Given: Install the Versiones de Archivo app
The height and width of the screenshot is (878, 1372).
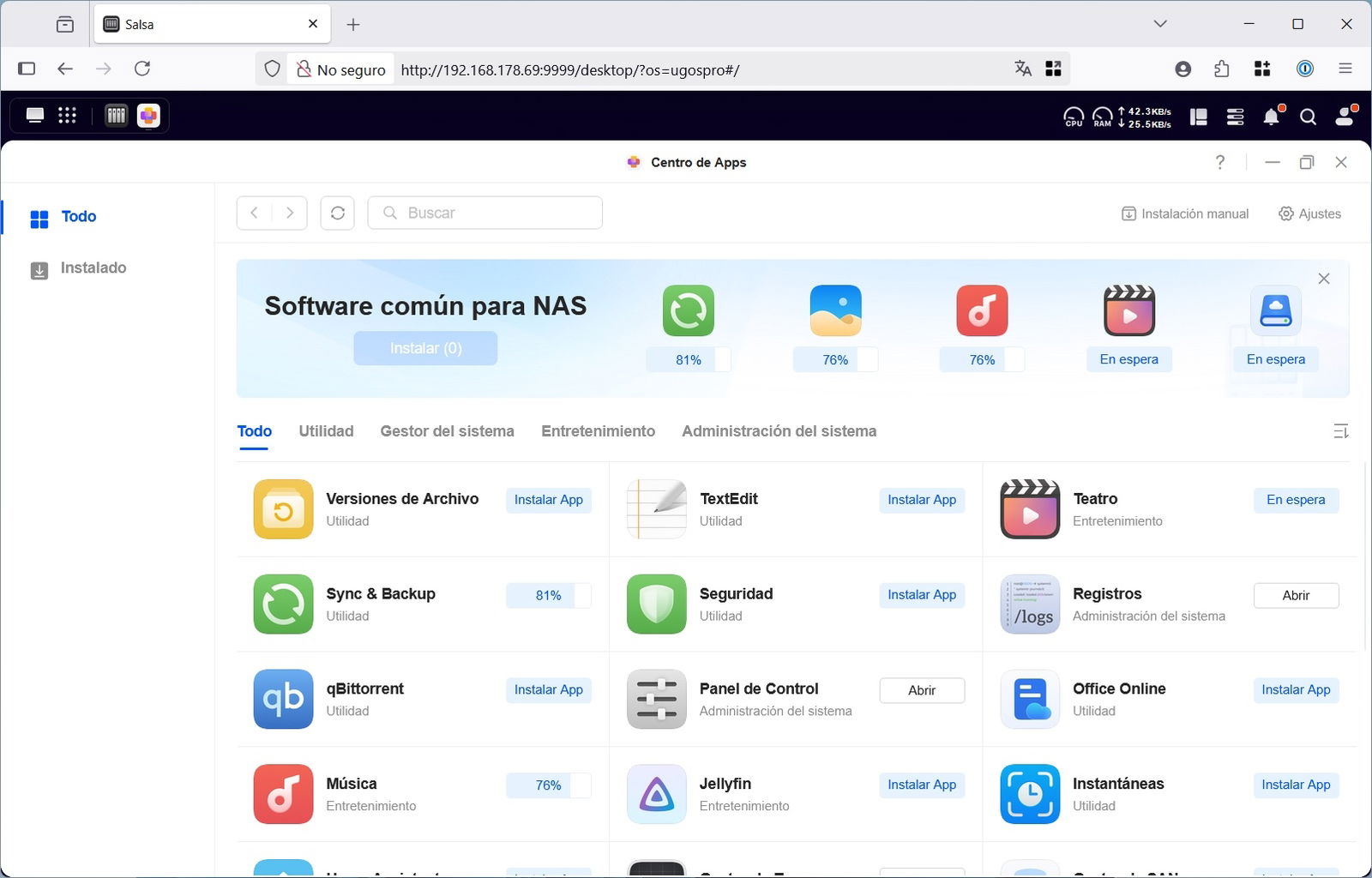Looking at the screenshot, I should pyautogui.click(x=548, y=500).
